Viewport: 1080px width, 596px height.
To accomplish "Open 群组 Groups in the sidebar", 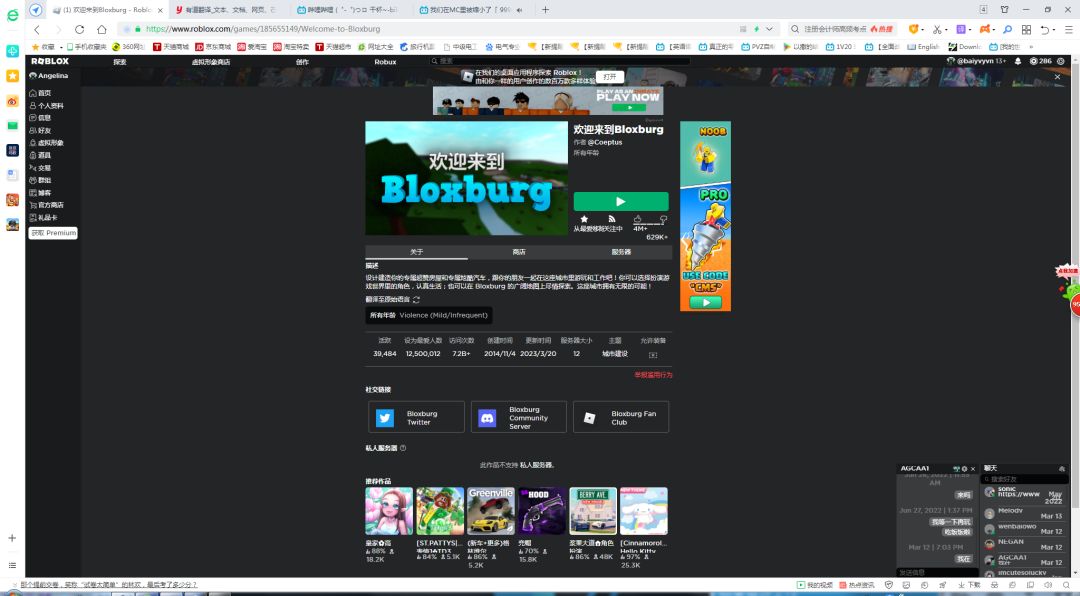I will click(40, 180).
